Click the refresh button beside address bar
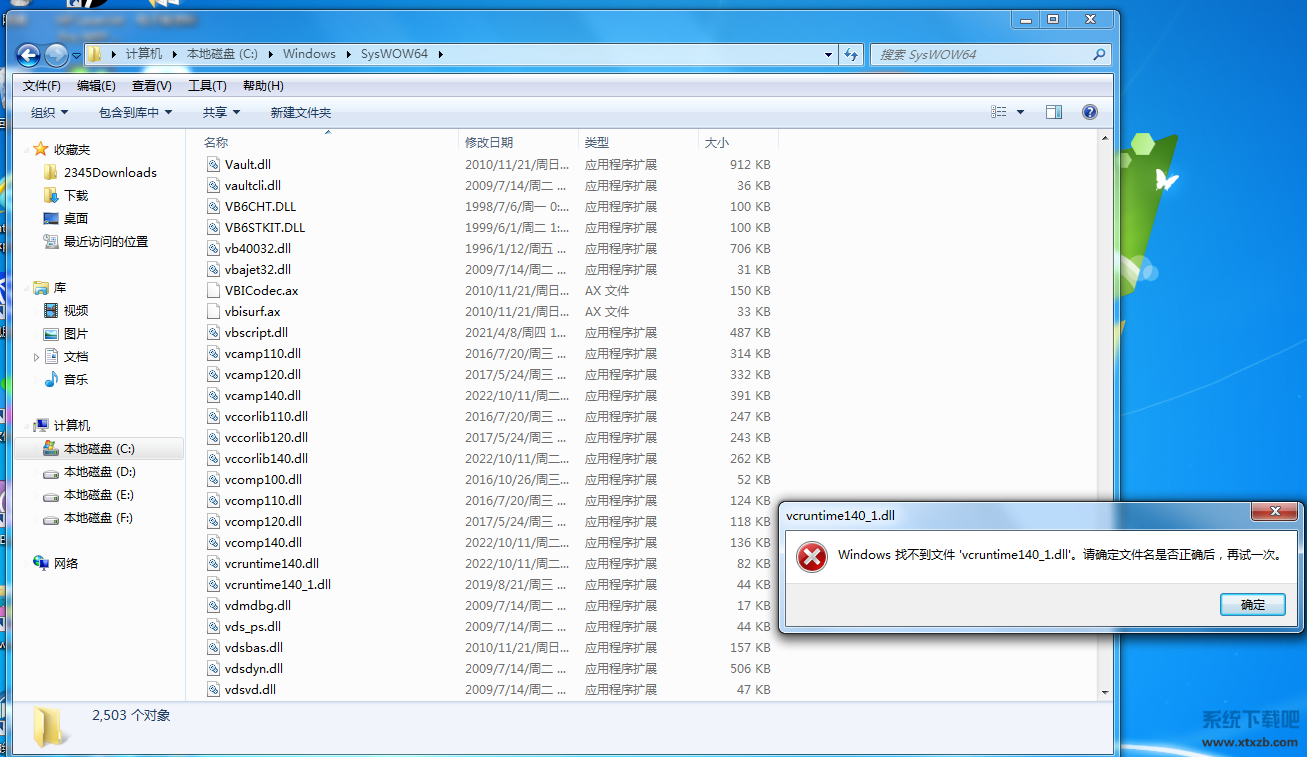The width and height of the screenshot is (1307, 757). click(x=851, y=54)
